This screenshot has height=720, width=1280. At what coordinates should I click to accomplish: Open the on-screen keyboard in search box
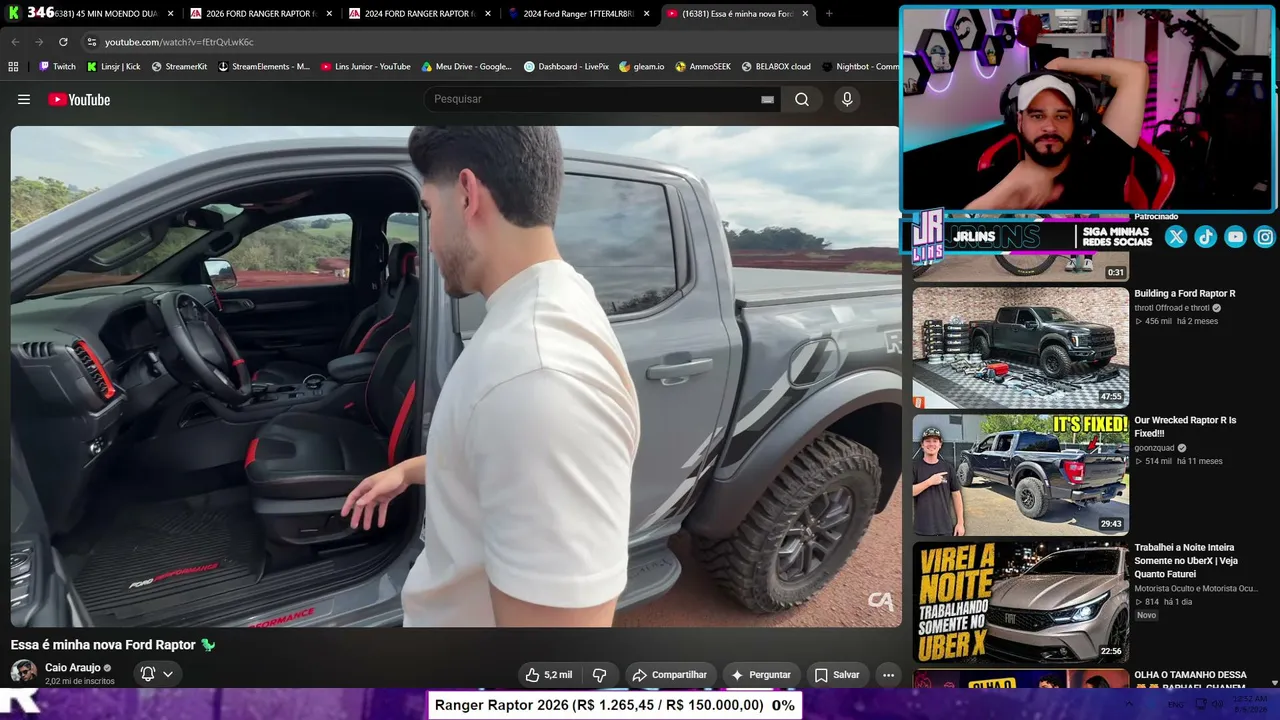click(x=767, y=99)
